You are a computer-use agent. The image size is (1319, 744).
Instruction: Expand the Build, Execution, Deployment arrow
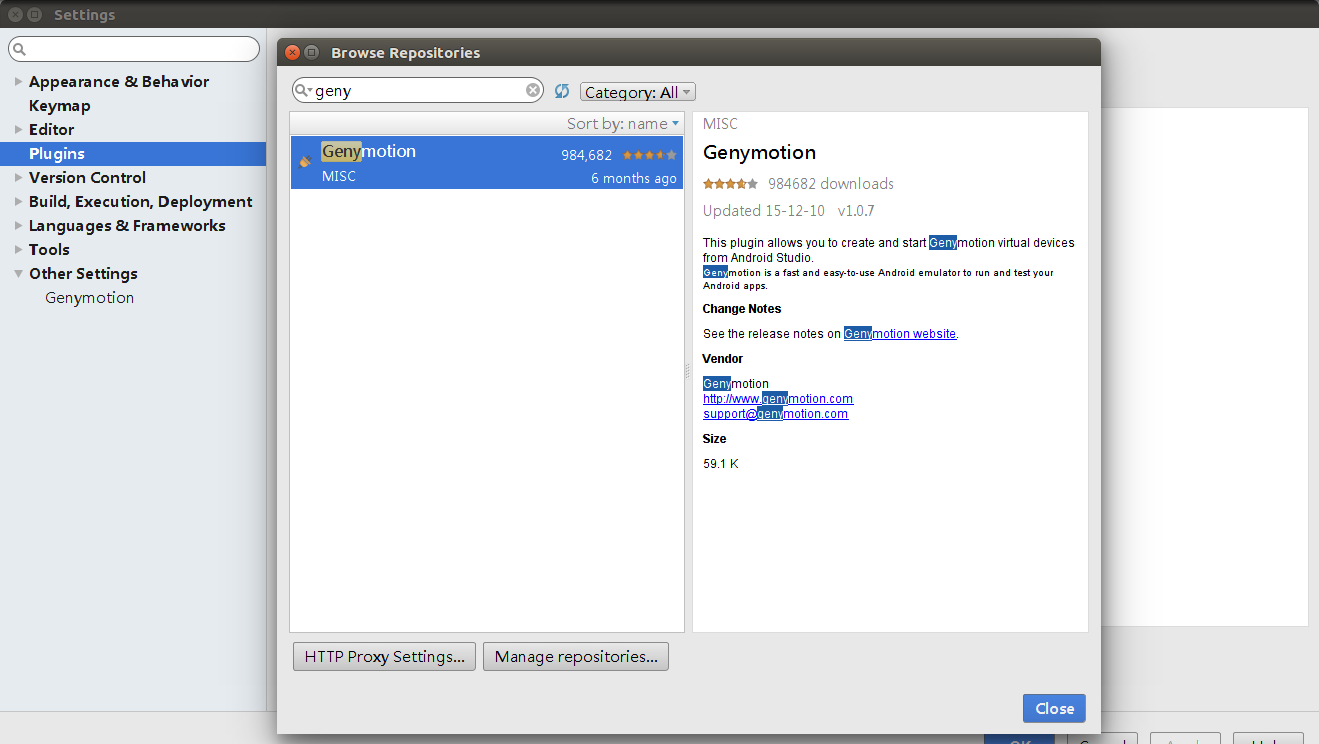pyautogui.click(x=18, y=202)
